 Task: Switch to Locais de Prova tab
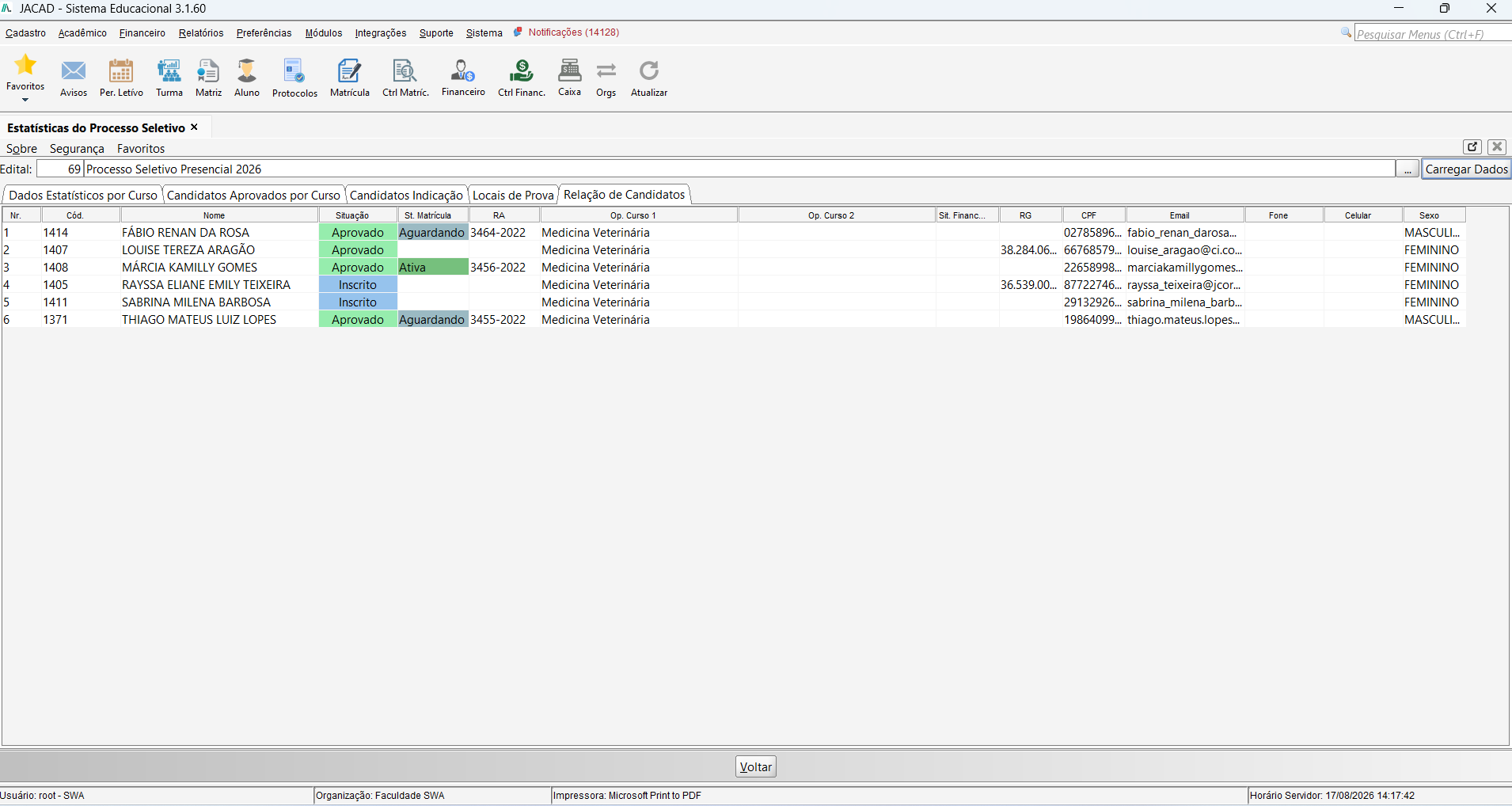(x=513, y=196)
